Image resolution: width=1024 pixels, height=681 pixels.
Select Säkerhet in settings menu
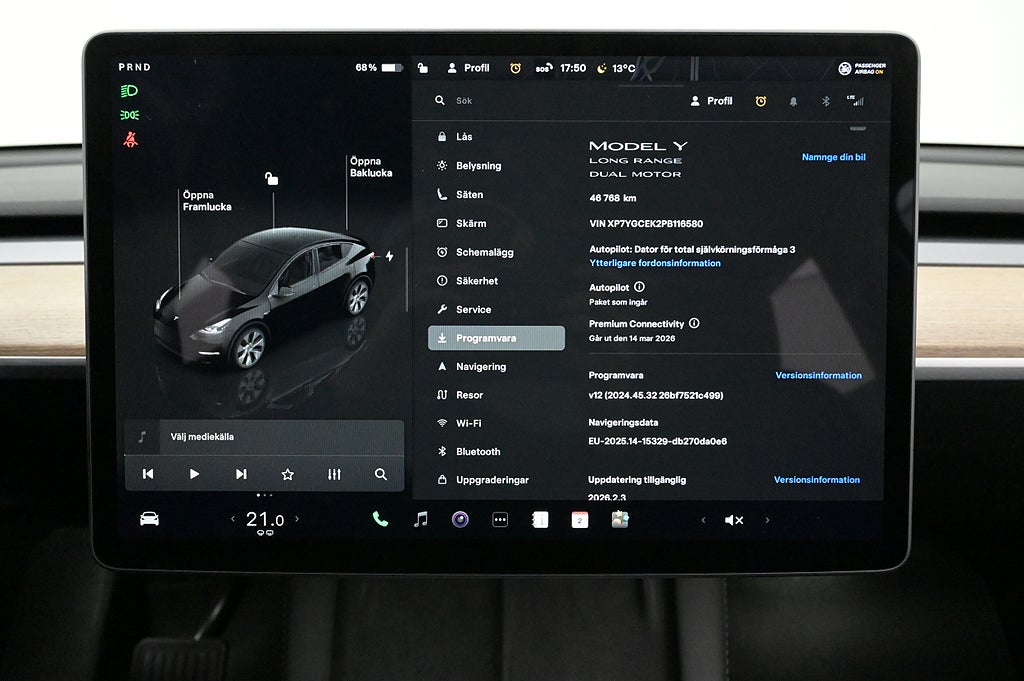476,281
